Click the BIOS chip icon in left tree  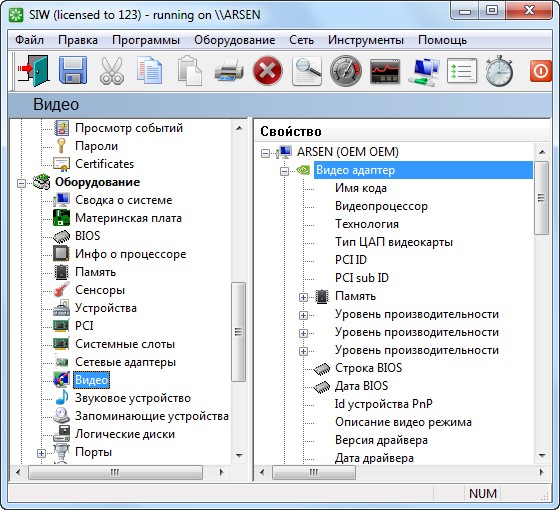(61, 236)
